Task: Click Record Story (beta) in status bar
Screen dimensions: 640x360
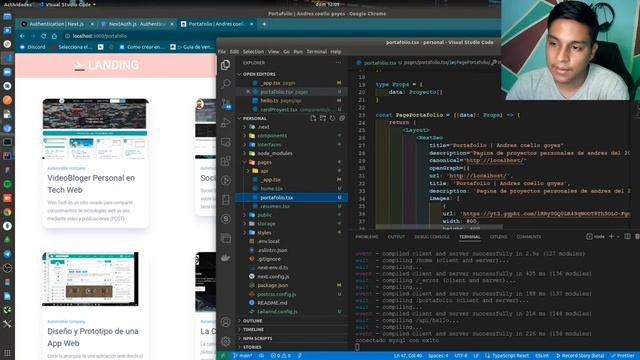Action: coord(580,356)
